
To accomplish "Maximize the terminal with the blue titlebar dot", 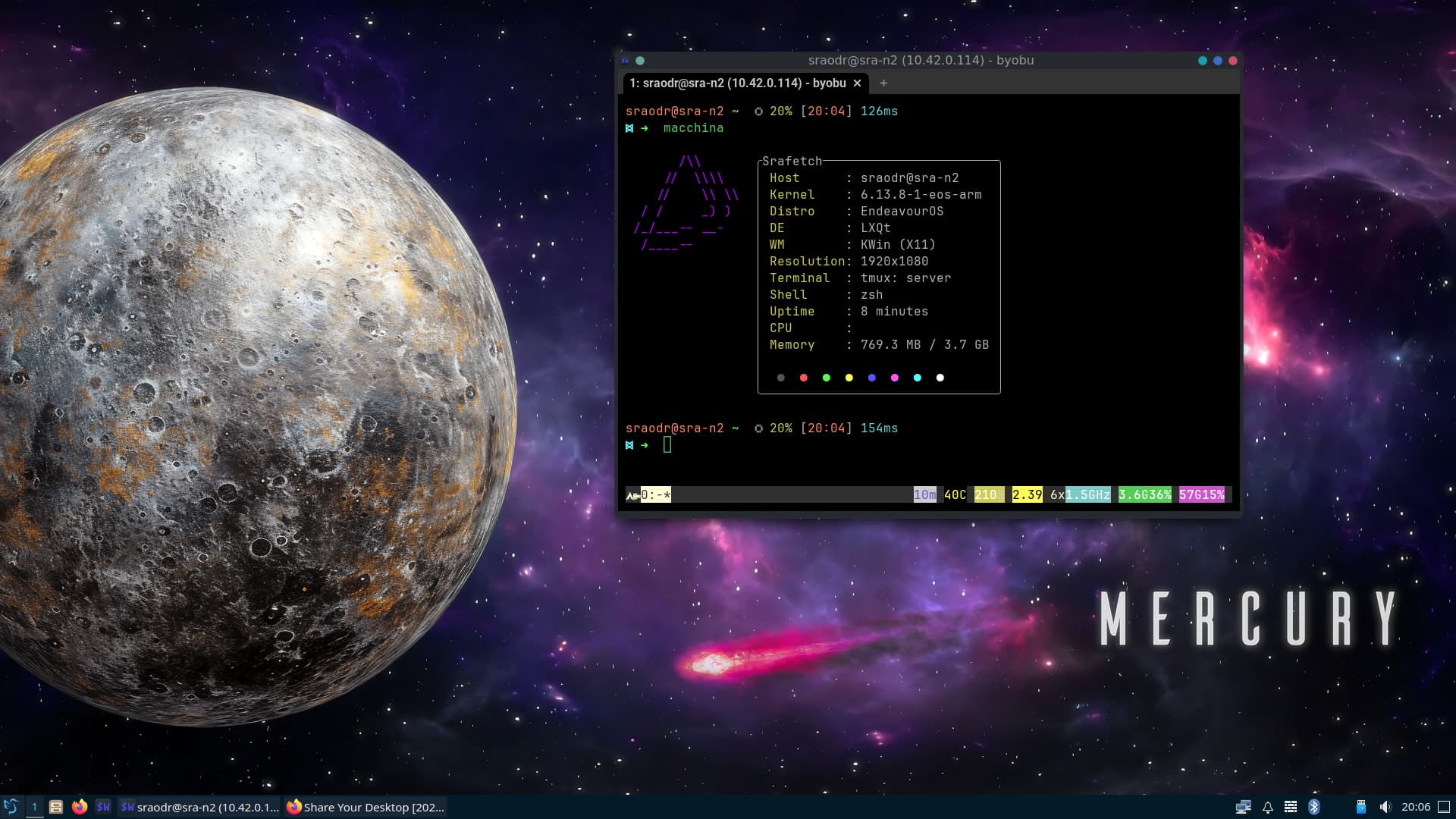I will click(1218, 61).
